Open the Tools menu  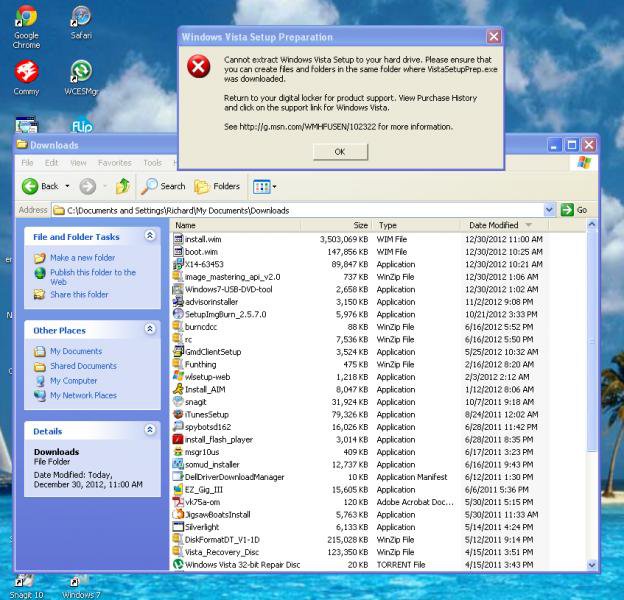(x=152, y=163)
